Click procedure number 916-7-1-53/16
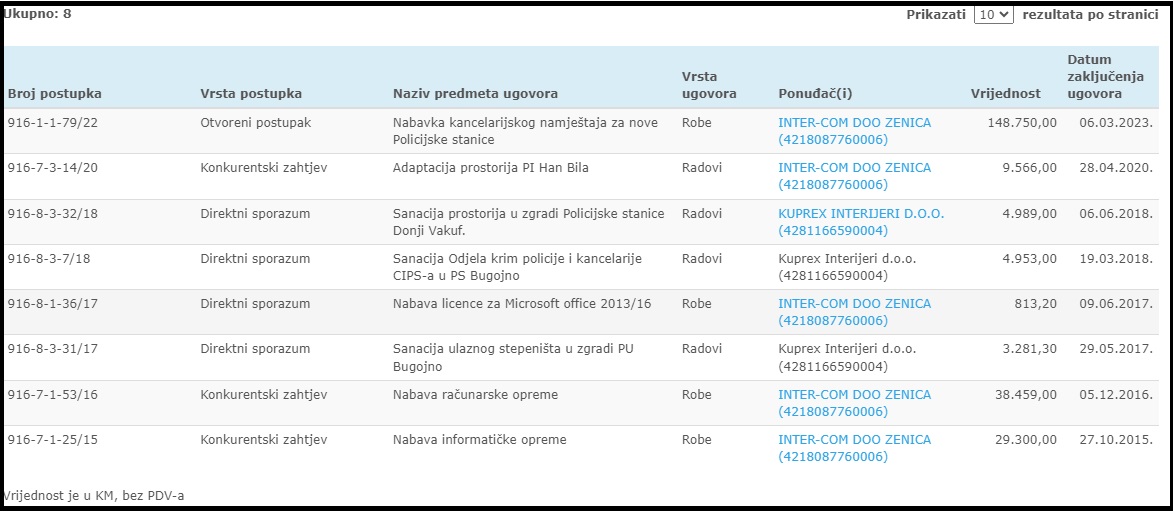Screen dimensions: 1173x512 [x=52, y=394]
